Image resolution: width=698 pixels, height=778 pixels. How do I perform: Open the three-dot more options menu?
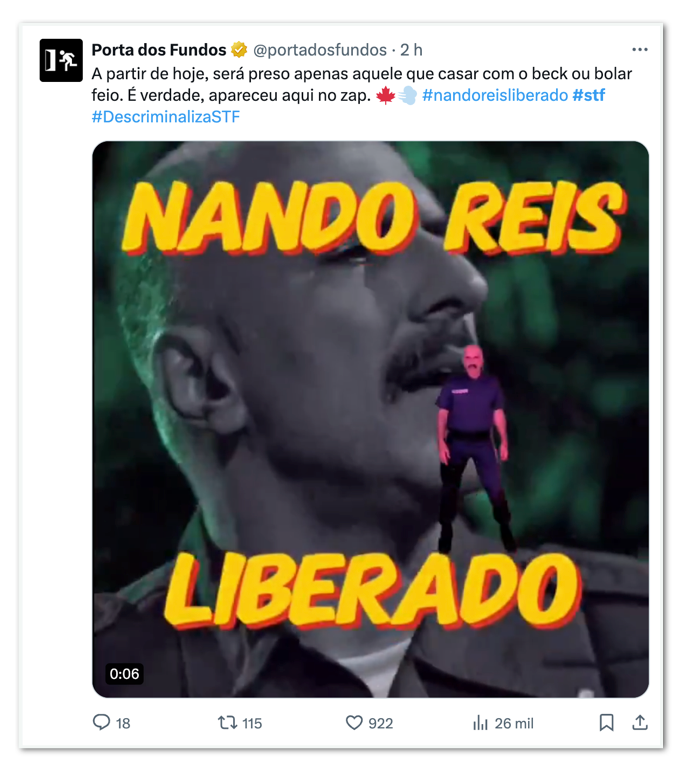pos(639,50)
